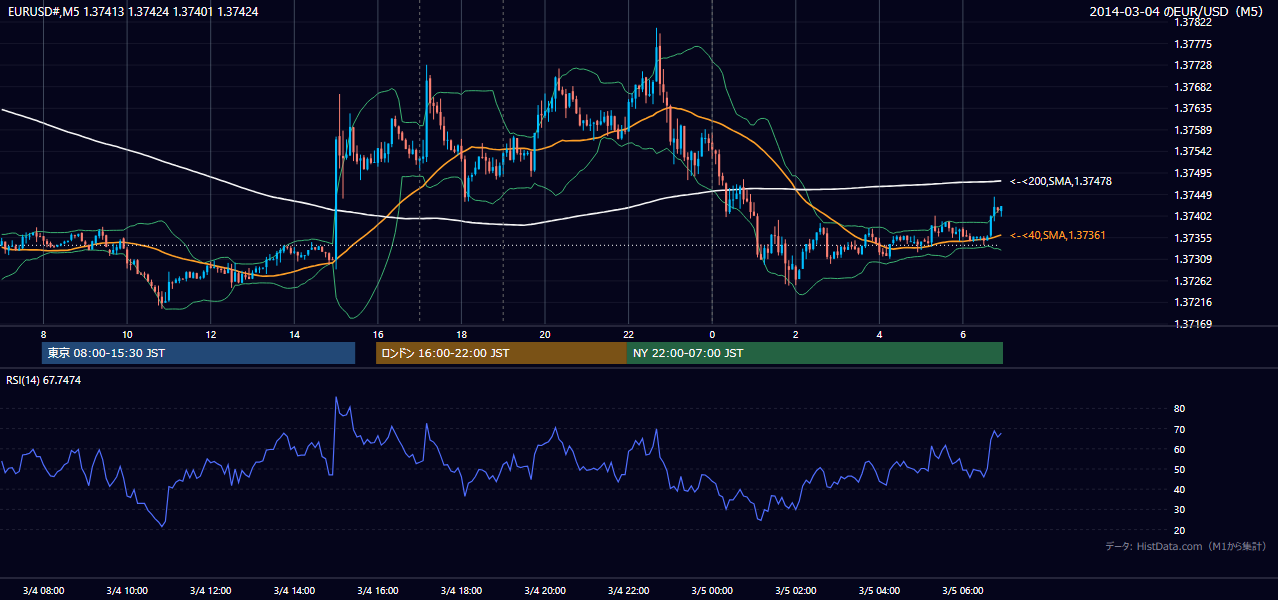Viewport: 1278px width, 600px height.
Task: Select the 2014-03-04 EUR/USD (M5) heading
Action: (x=1177, y=12)
